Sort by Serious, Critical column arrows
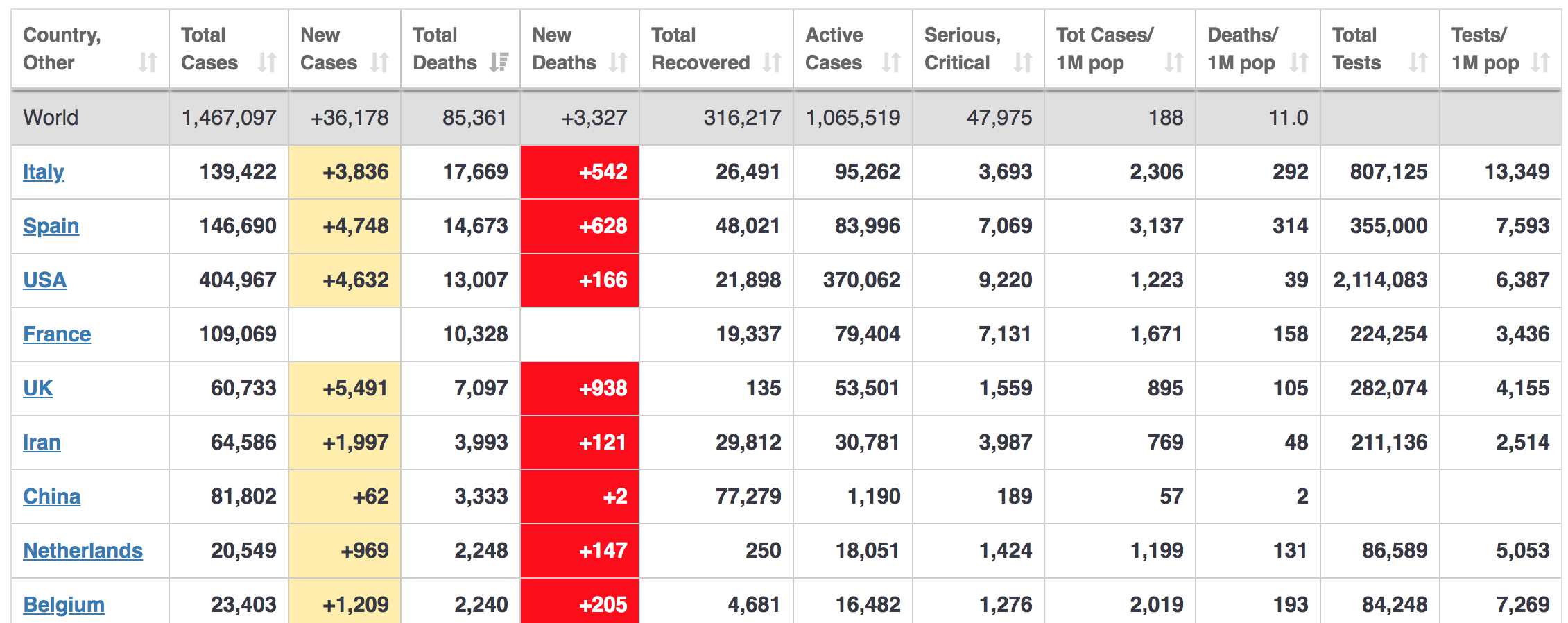Image resolution: width=1568 pixels, height=623 pixels. coord(1023,62)
